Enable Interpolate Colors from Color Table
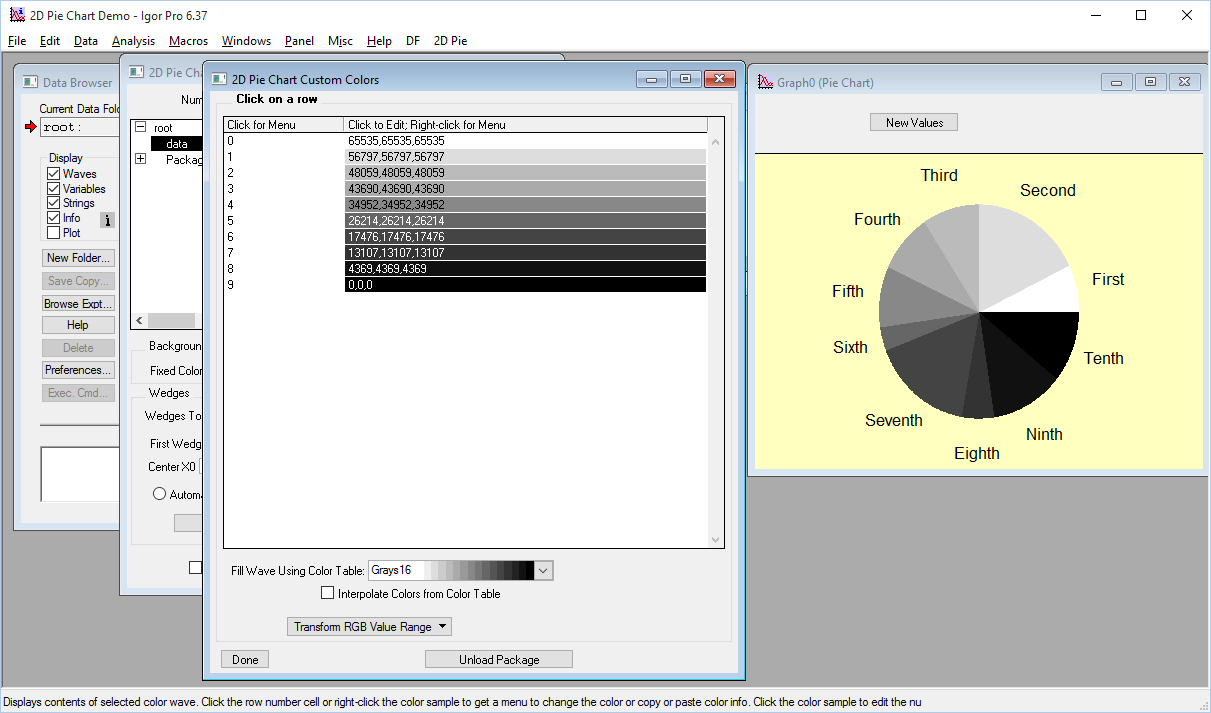This screenshot has width=1211, height=713. click(x=328, y=593)
